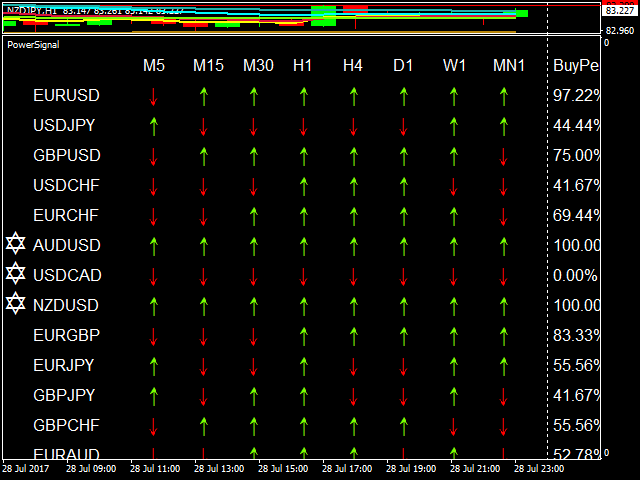This screenshot has width=640, height=480.
Task: Click the star icon beside NZDUSD
Action: click(15, 304)
